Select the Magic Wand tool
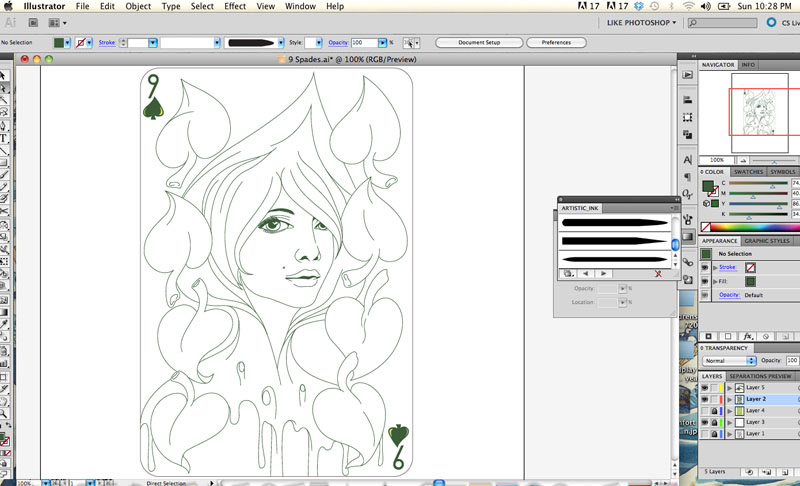This screenshot has width=800, height=486. (3, 100)
